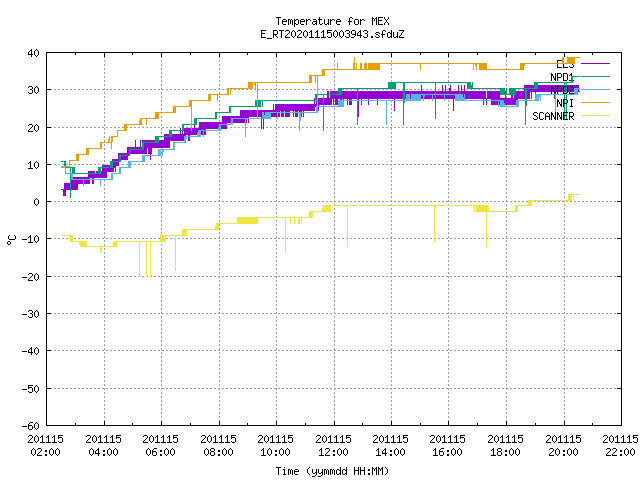Click the x-axis tick label 201115 18:00
The width and height of the screenshot is (640, 480).
(506, 446)
